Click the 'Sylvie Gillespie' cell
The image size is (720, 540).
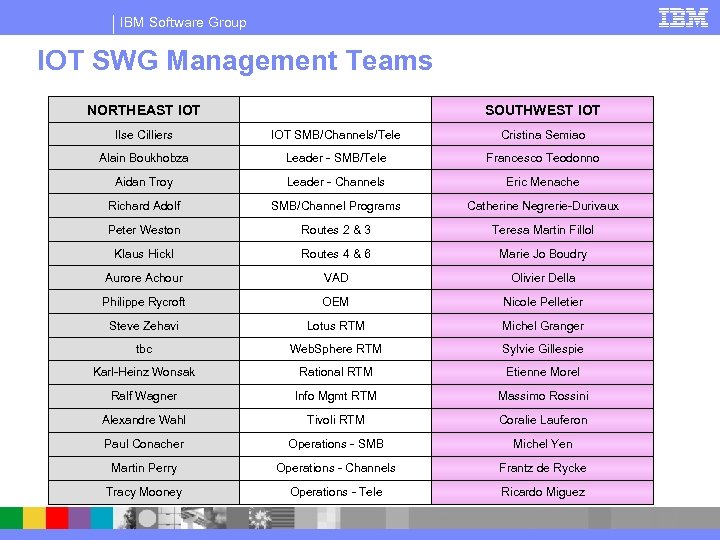coord(542,349)
